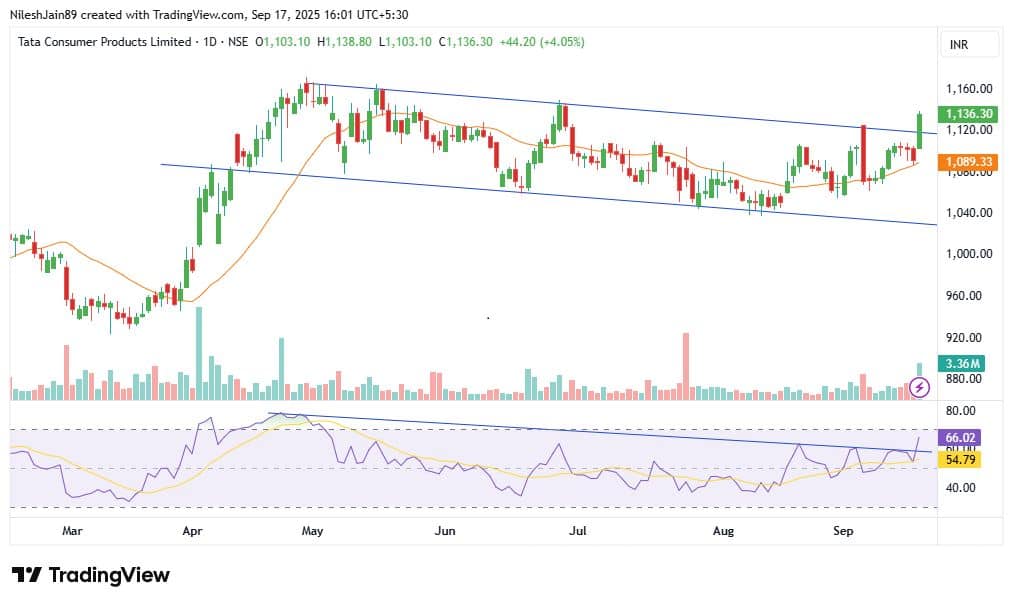Select the low value L1,103.10
This screenshot has width=1013, height=605.
405,42
